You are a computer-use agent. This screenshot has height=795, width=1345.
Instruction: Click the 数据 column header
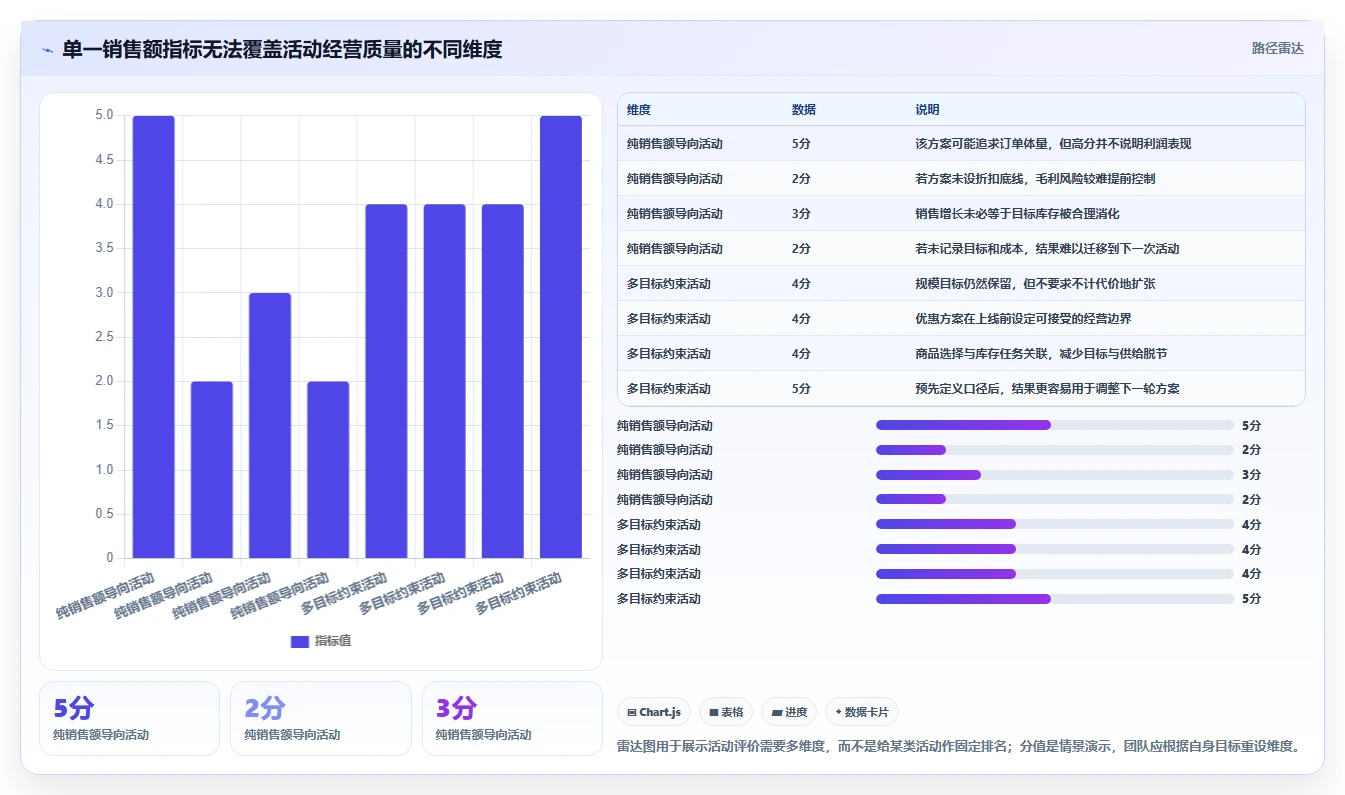804,110
